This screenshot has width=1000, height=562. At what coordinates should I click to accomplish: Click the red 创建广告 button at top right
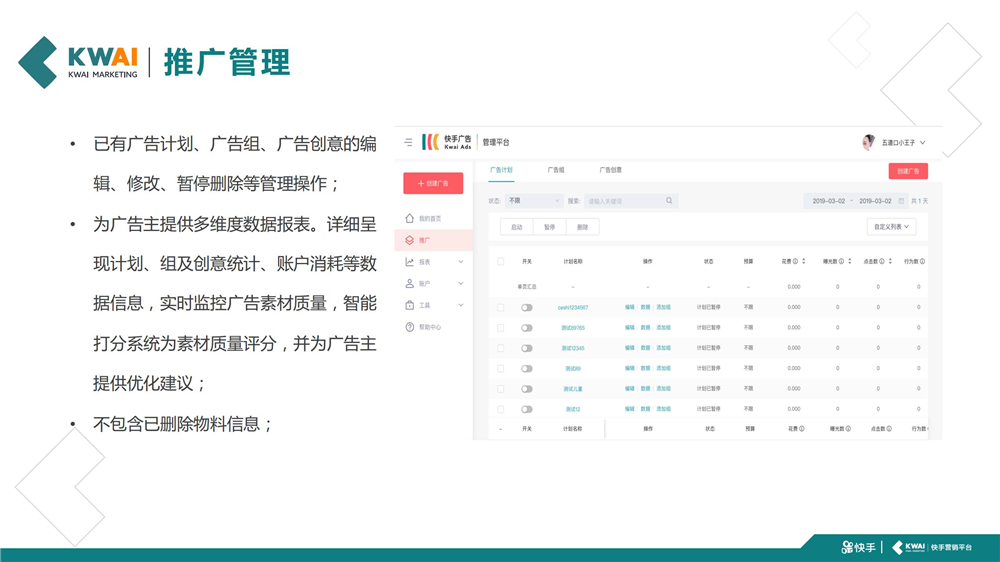[x=908, y=171]
